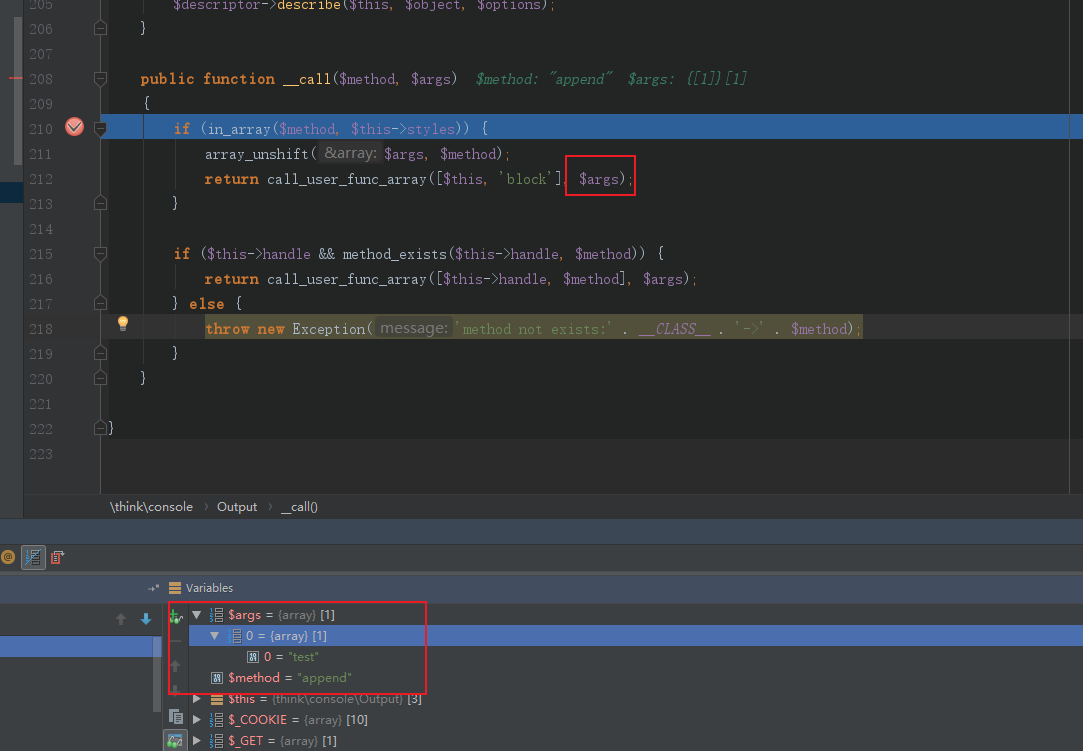Viewport: 1083px width, 751px height.
Task: Click the __call() breadcrumb
Action: pyautogui.click(x=299, y=506)
